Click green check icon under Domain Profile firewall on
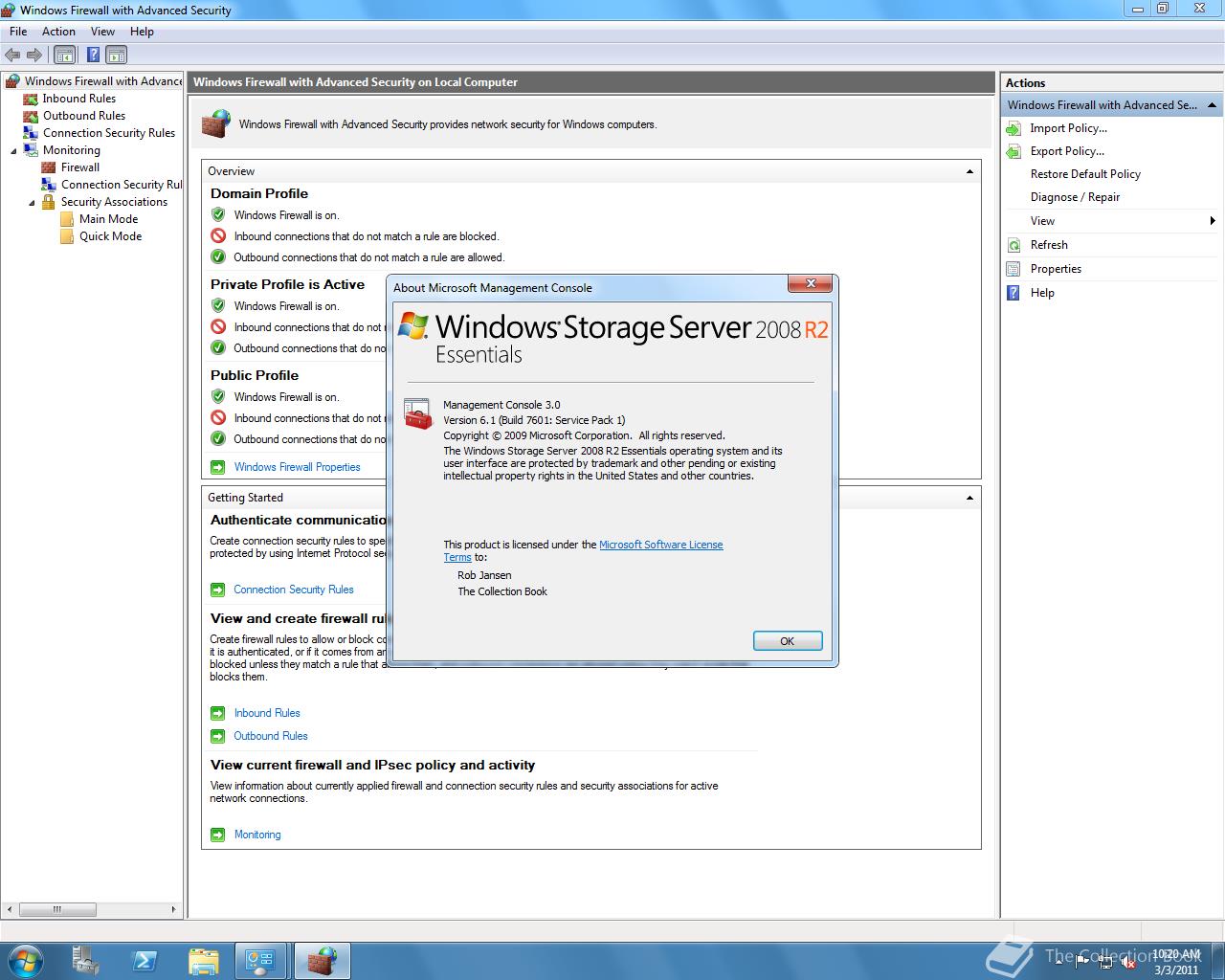 (x=218, y=215)
